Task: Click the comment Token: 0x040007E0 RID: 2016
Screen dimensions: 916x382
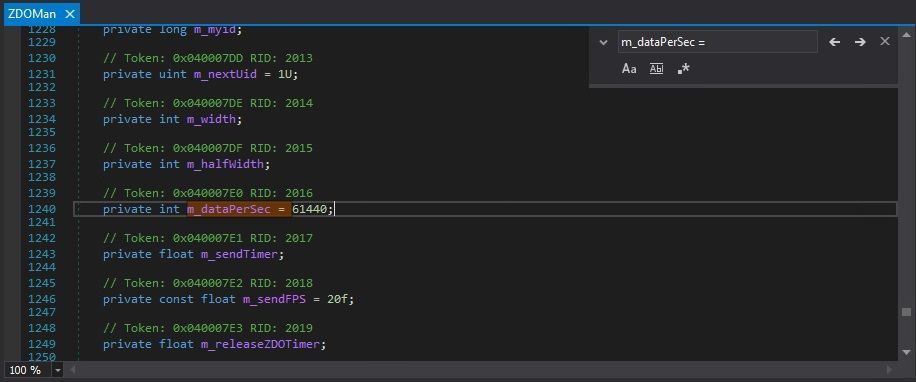Action: pyautogui.click(x=207, y=193)
